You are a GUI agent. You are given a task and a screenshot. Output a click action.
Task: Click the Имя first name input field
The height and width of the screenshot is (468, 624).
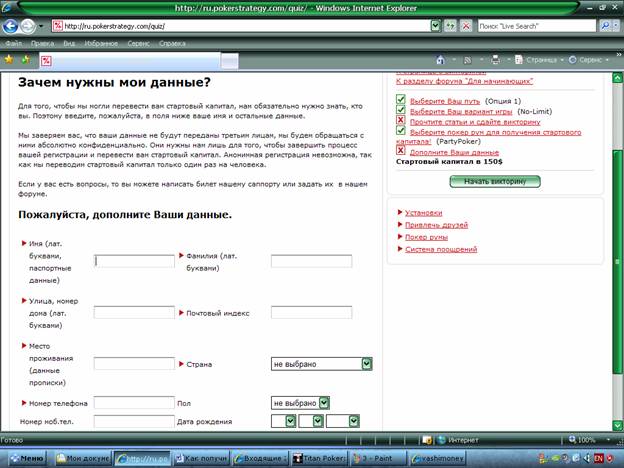134,261
